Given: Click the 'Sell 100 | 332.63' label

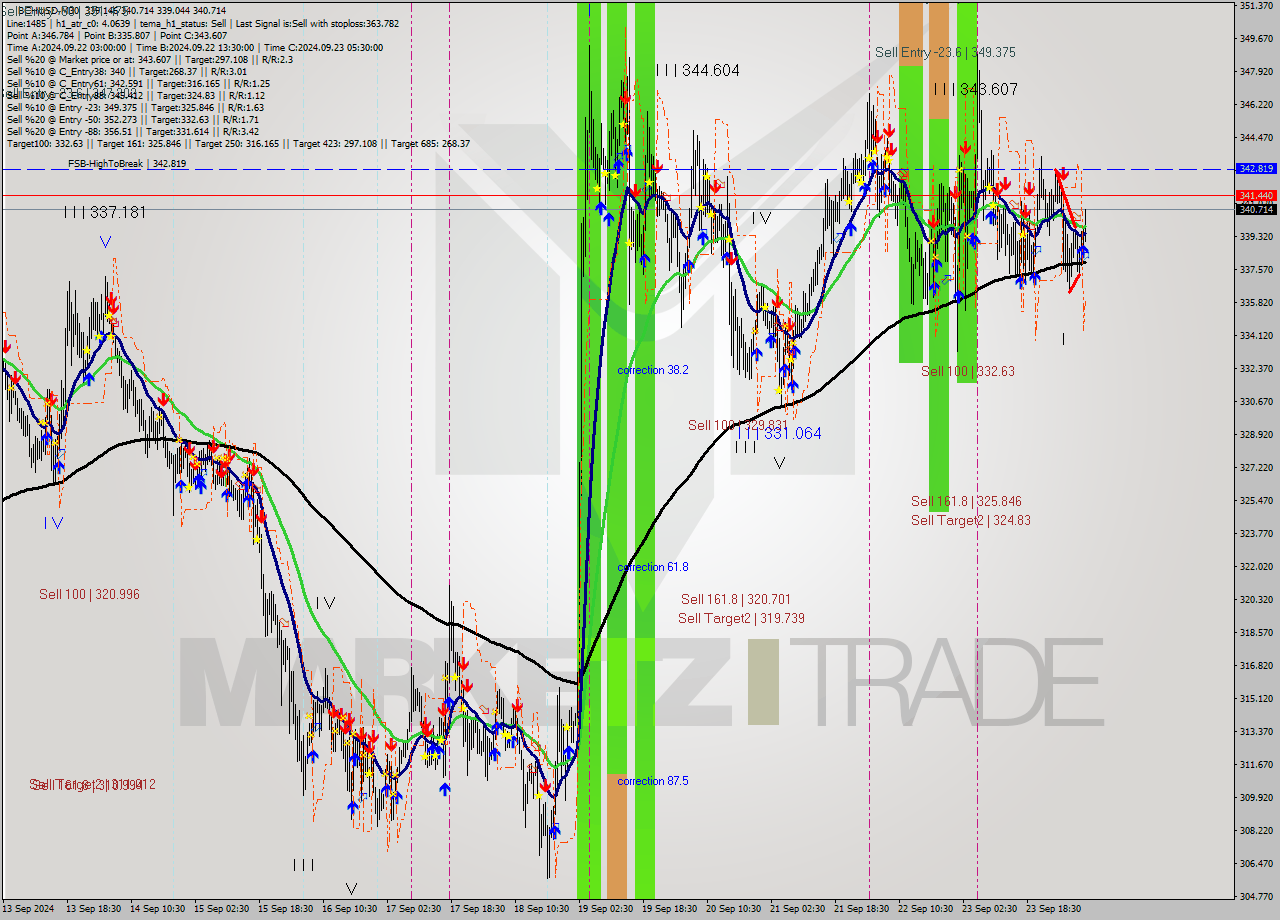Looking at the screenshot, I should click(968, 371).
